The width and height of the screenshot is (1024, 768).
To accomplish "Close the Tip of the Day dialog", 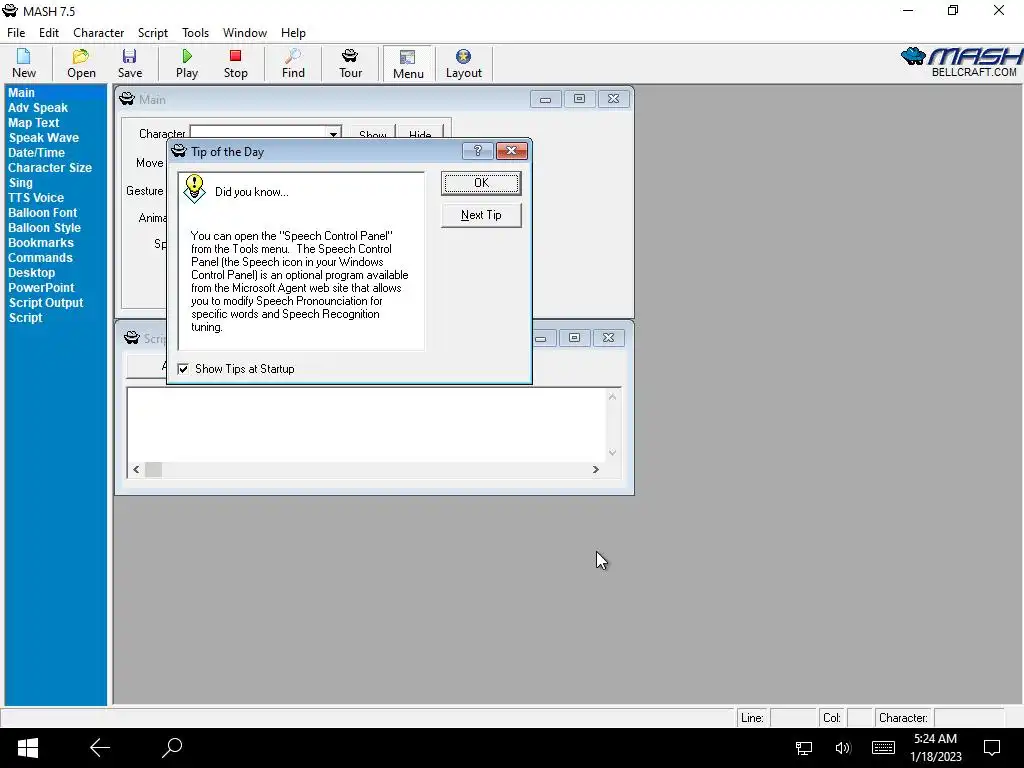I will click(511, 151).
